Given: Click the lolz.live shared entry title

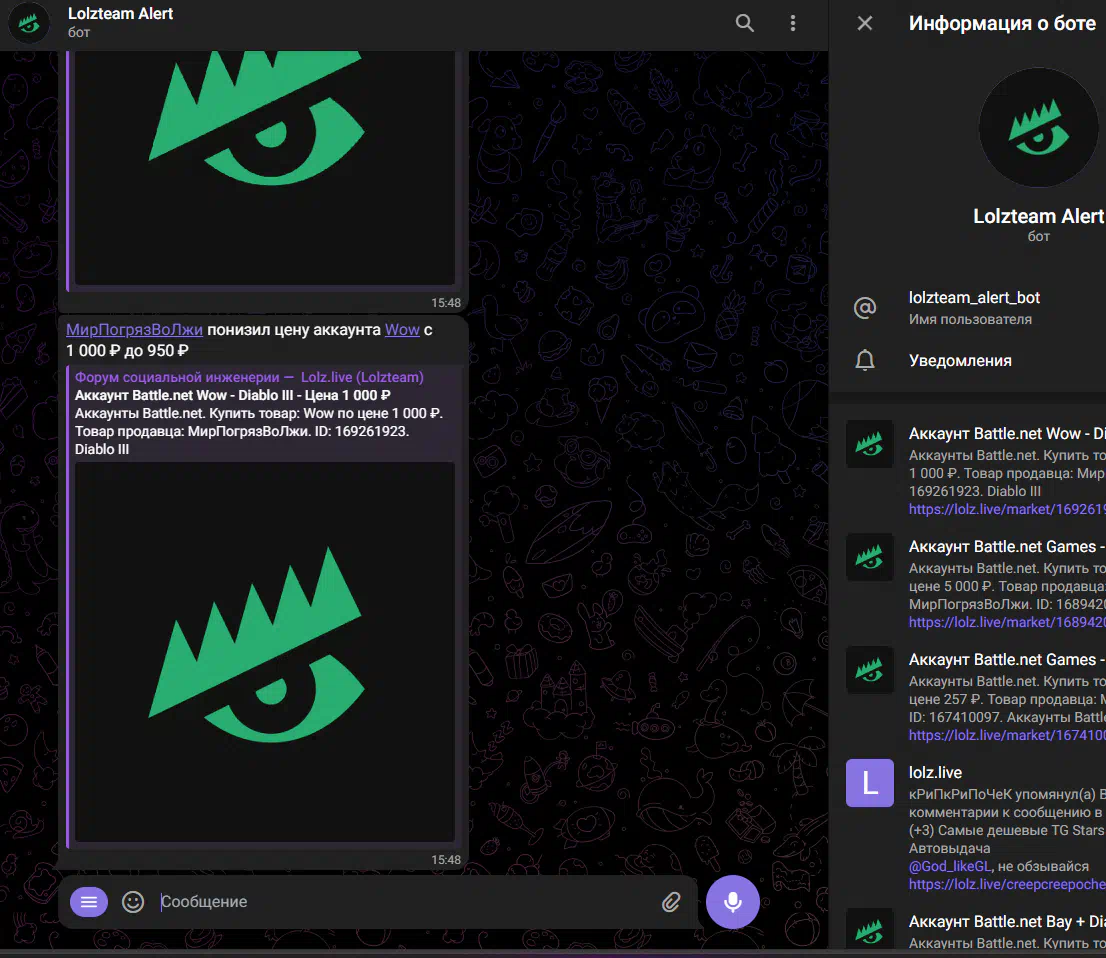Looking at the screenshot, I should pyautogui.click(x=935, y=772).
